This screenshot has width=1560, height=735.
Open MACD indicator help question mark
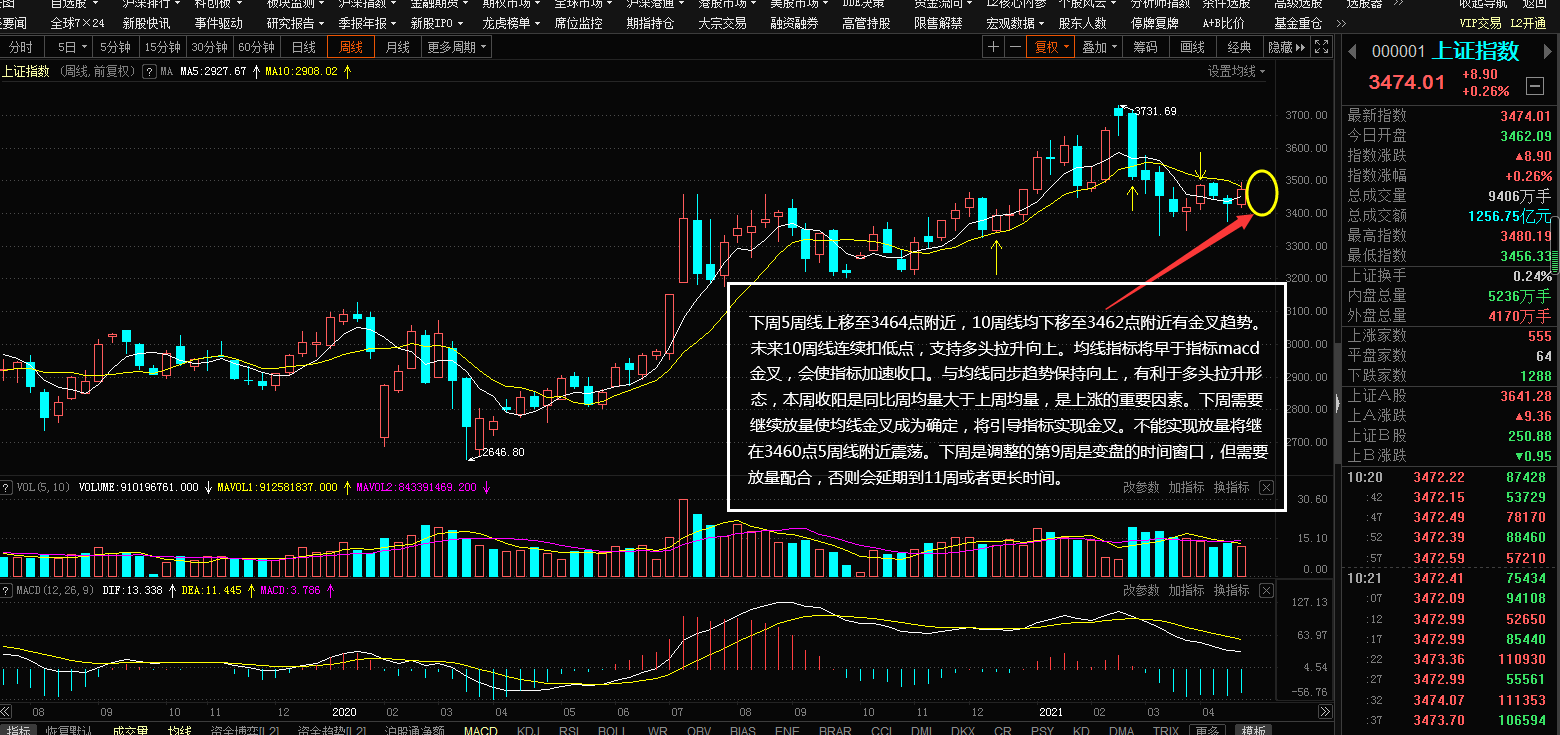tap(7, 590)
